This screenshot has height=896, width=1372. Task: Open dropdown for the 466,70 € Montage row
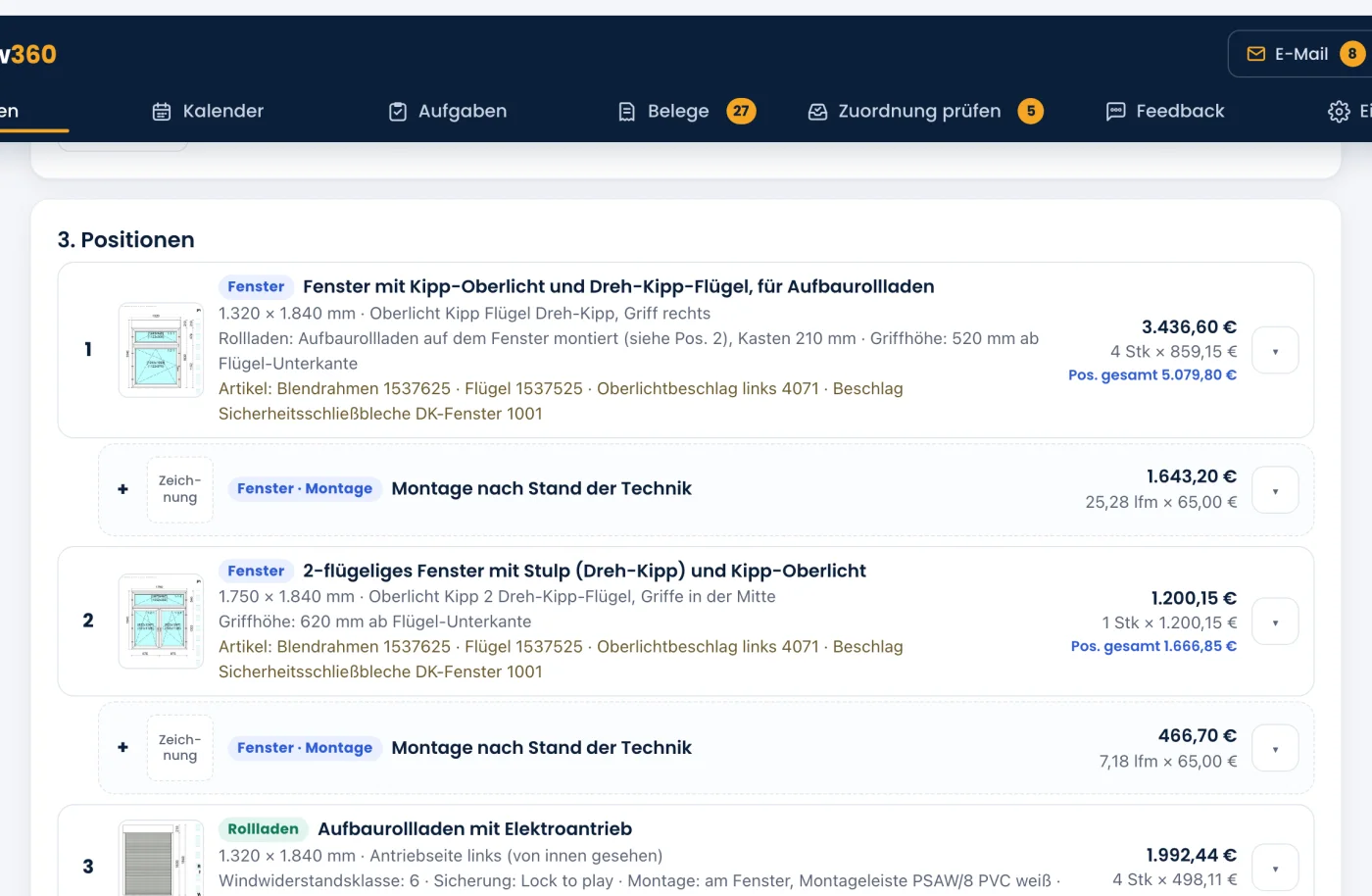point(1275,748)
